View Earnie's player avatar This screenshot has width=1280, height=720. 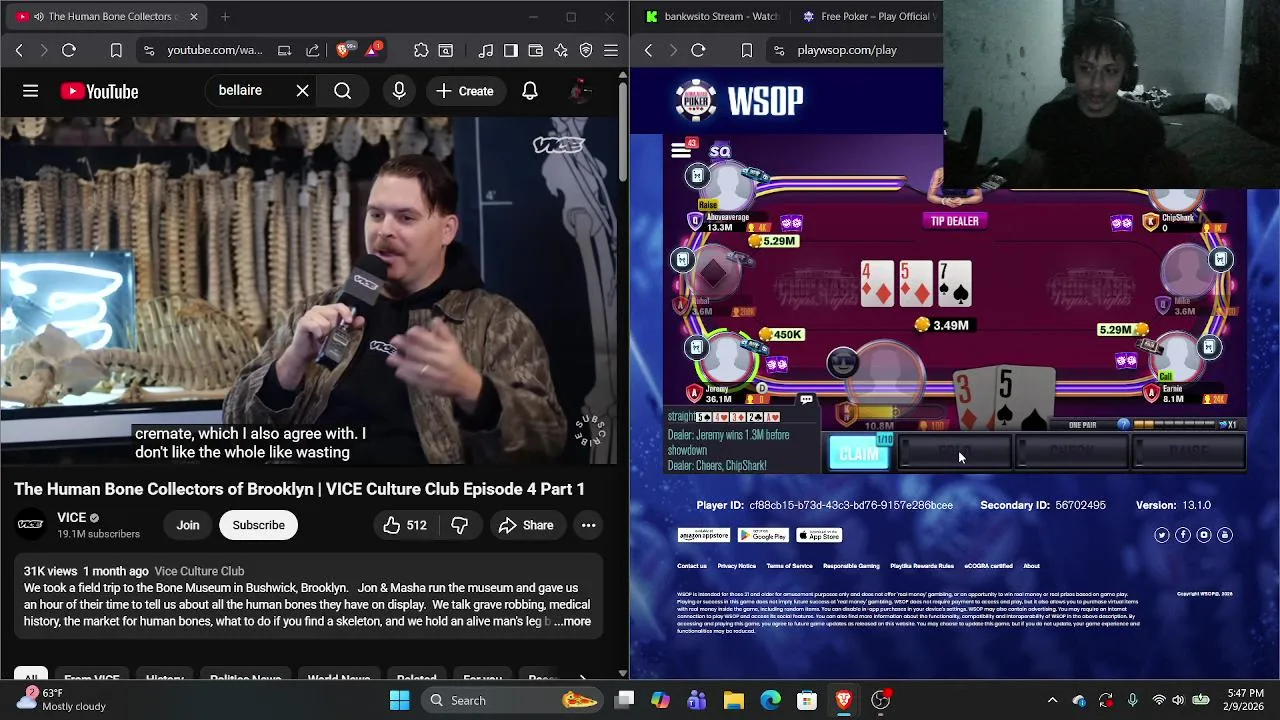[x=1180, y=358]
